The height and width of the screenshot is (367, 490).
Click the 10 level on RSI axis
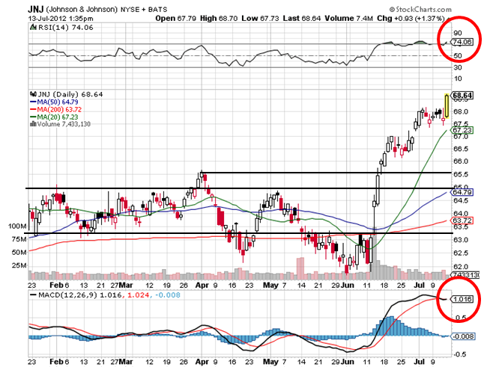point(458,79)
